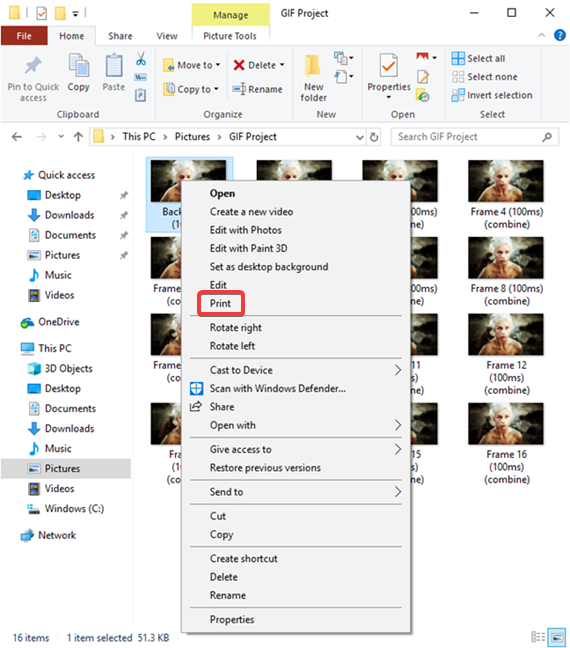Click Properties icon in quick access toolbar
570x648 pixels.
point(41,13)
